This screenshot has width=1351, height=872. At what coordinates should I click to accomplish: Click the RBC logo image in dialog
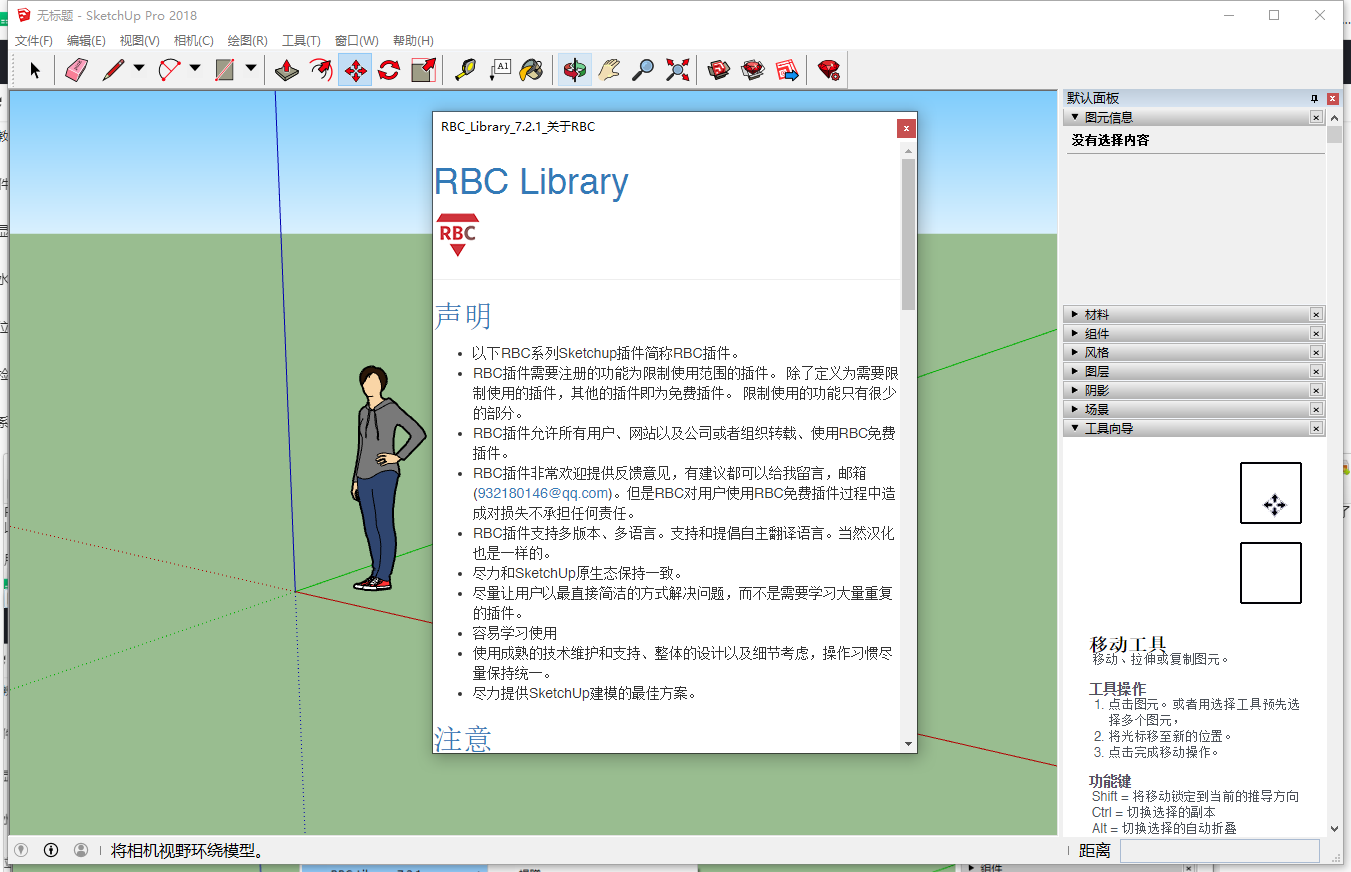point(457,235)
